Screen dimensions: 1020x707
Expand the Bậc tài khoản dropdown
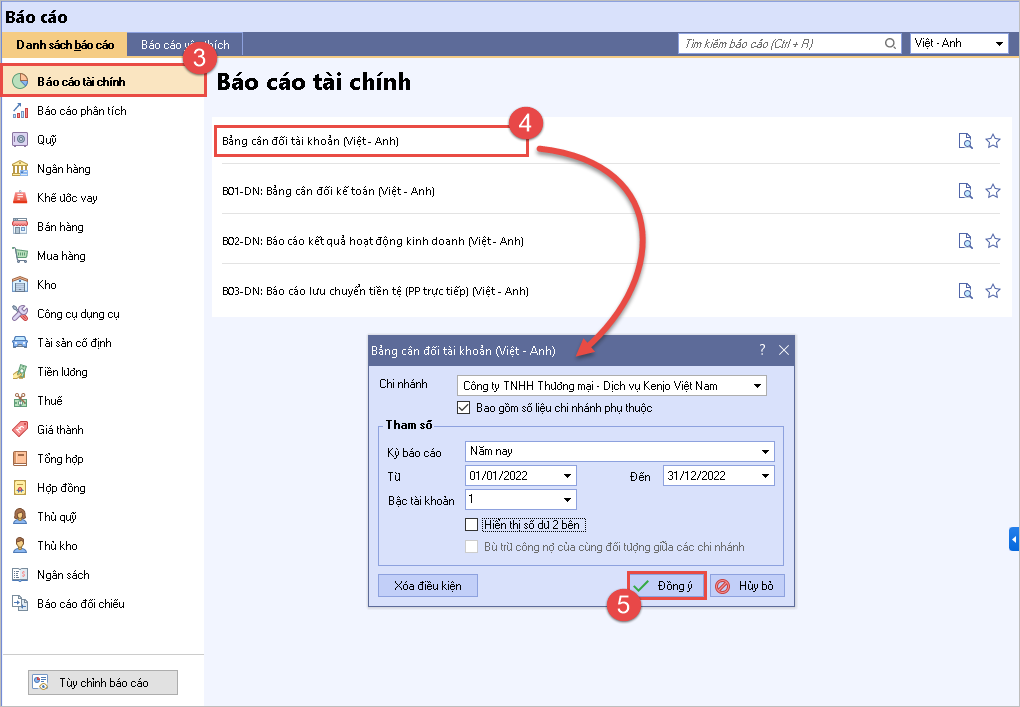[x=567, y=500]
